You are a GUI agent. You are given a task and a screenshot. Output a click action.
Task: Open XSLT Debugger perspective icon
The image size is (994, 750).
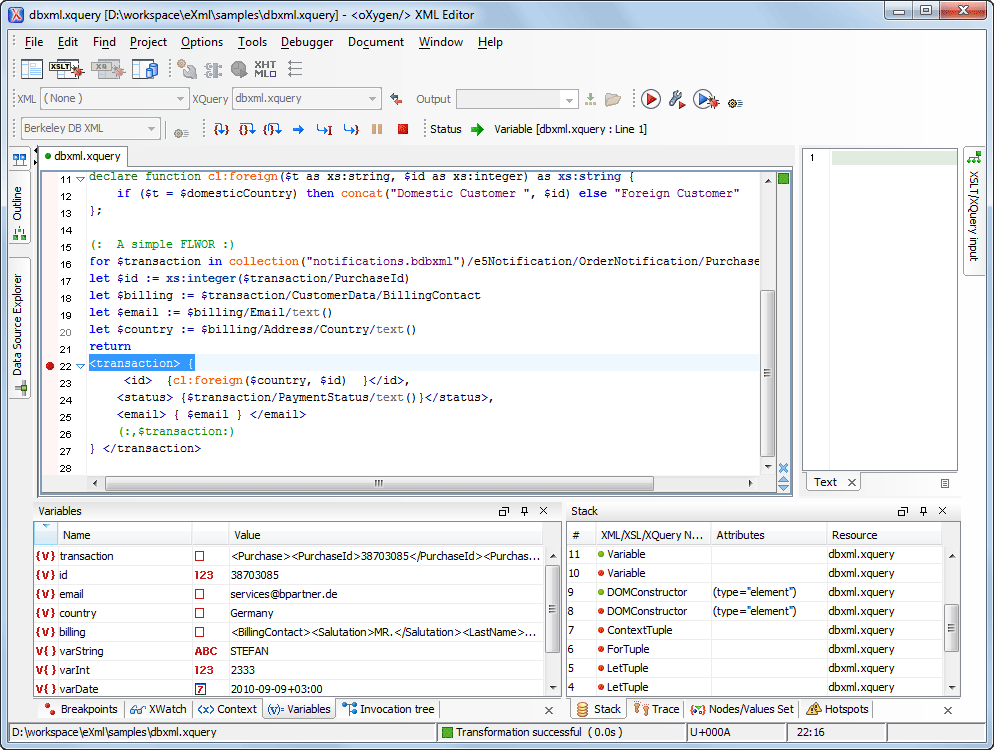[67, 68]
